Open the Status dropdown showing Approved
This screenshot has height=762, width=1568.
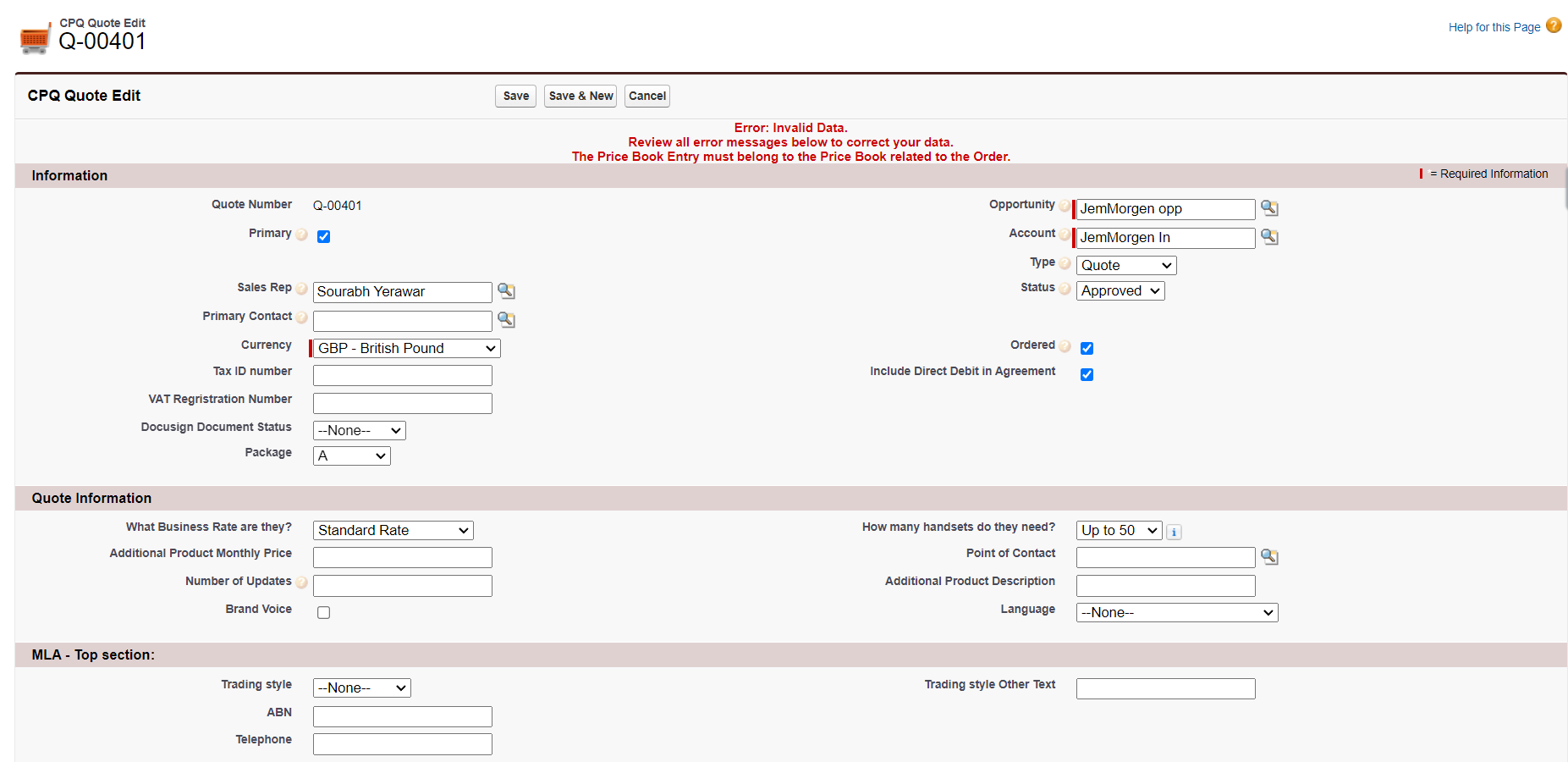[1120, 290]
